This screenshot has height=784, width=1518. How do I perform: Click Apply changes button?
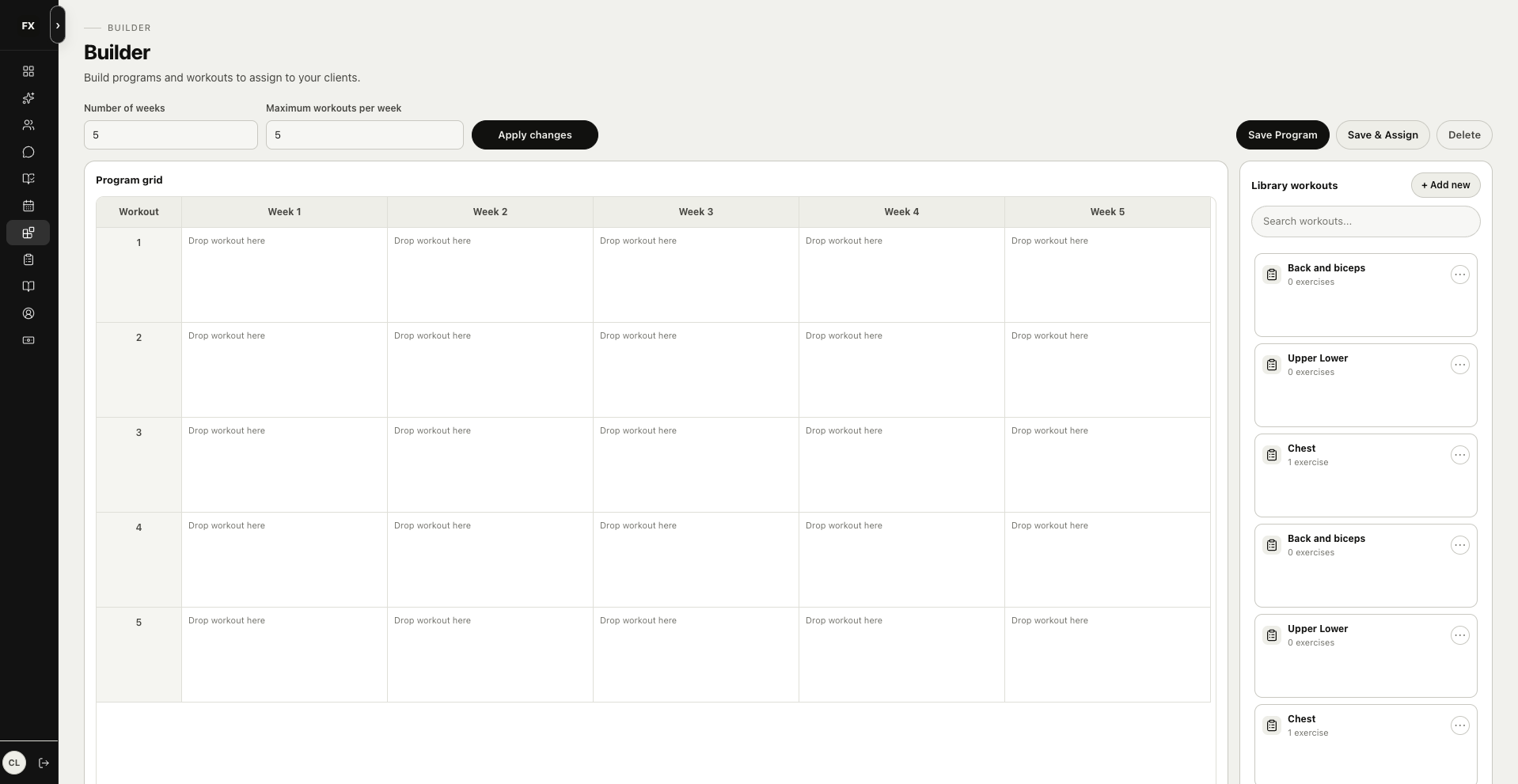[x=535, y=134]
